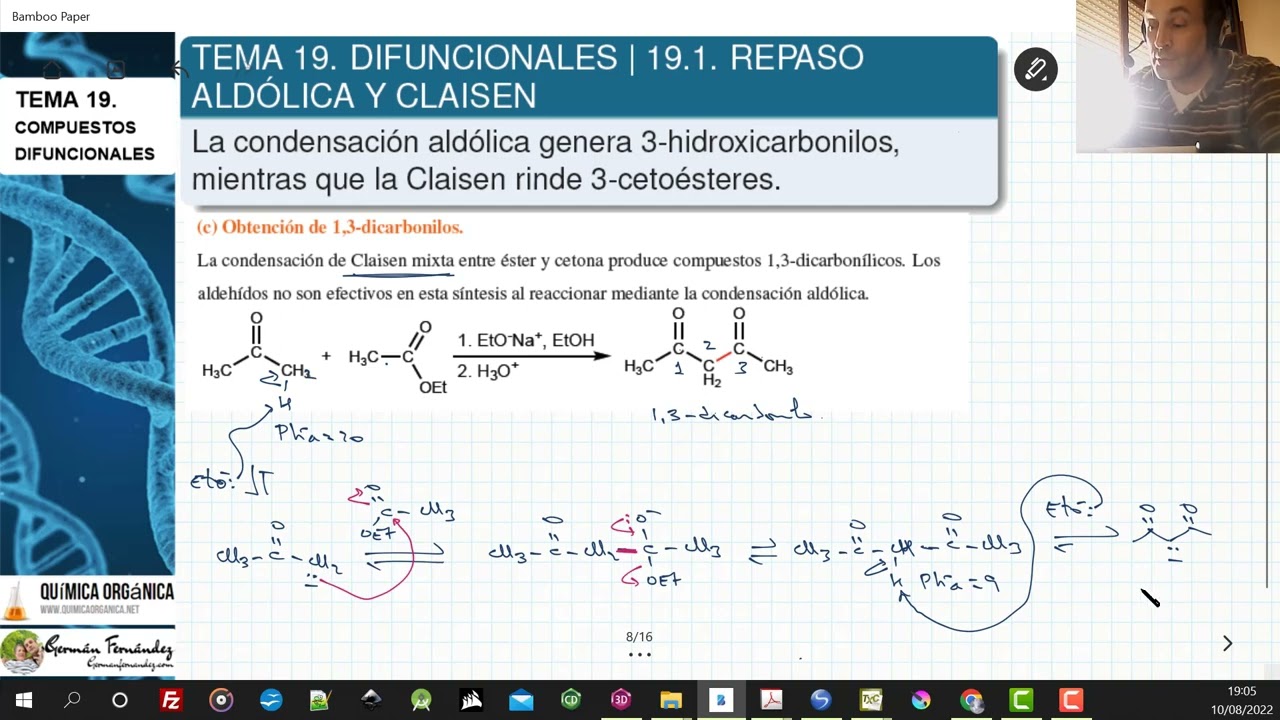Switch to Bamboo Paper taskbar icon
The height and width of the screenshot is (720, 1280).
721,700
